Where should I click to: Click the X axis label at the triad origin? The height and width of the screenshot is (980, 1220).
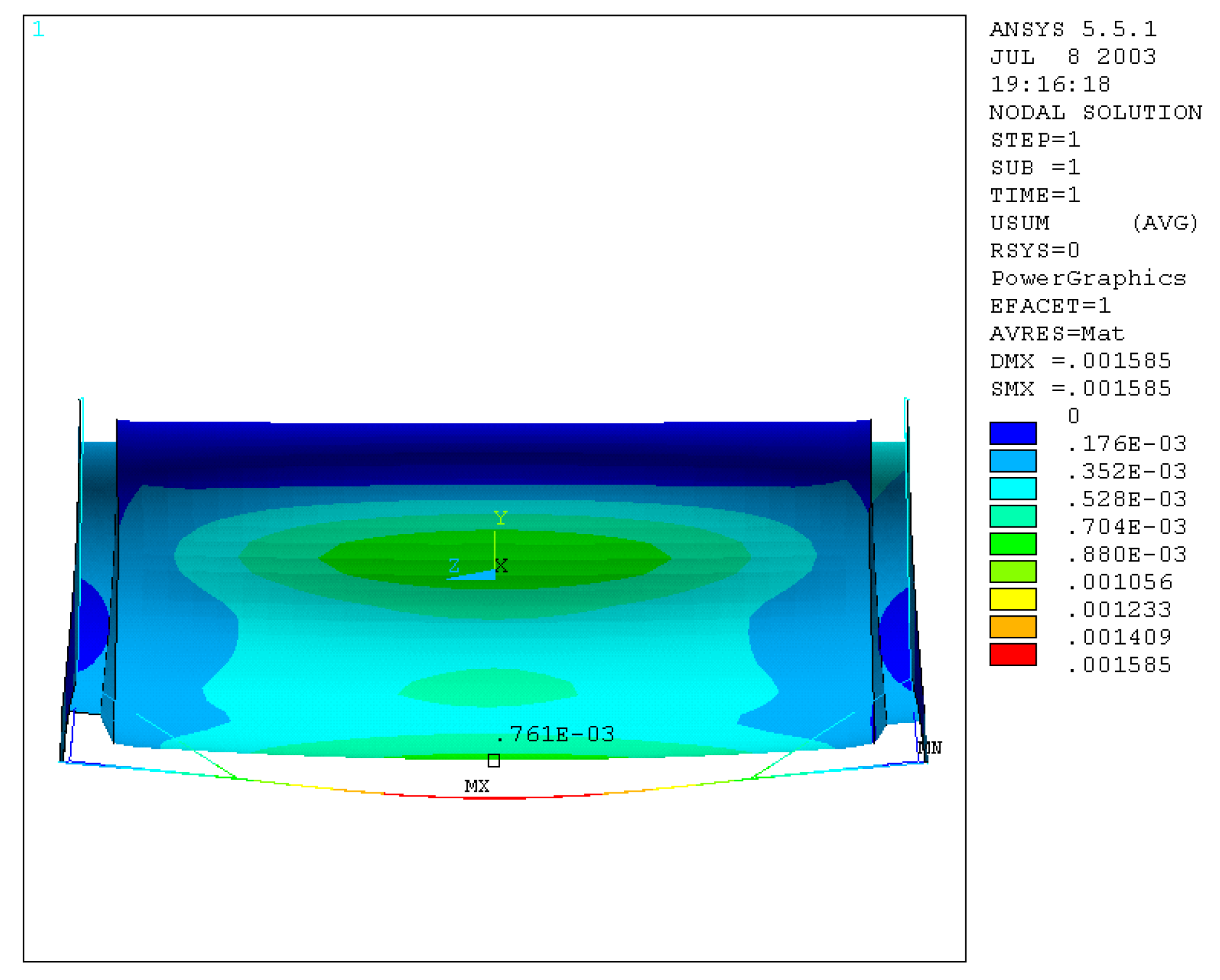[501, 566]
